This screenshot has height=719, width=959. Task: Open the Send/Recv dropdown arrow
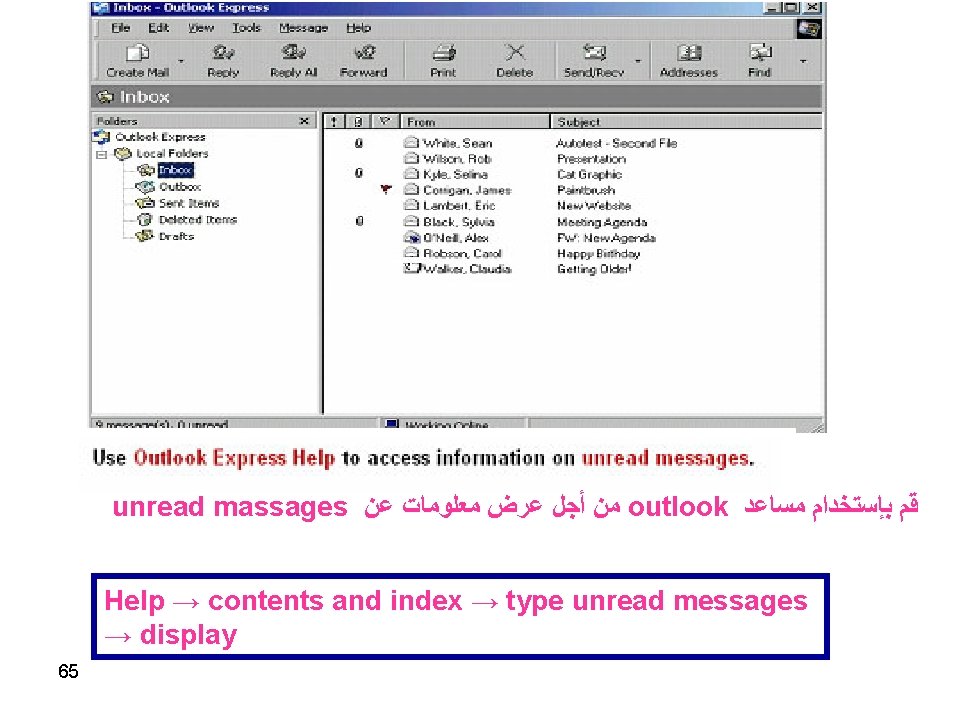[x=638, y=61]
